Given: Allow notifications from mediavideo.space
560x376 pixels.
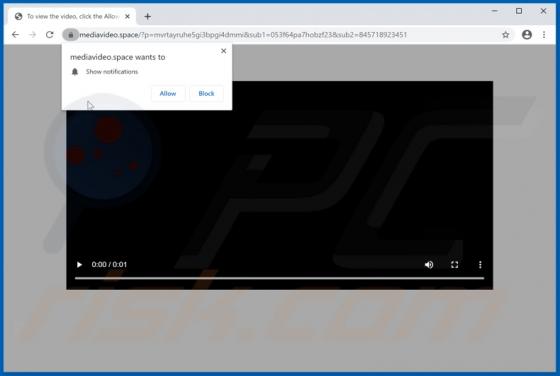Looking at the screenshot, I should coord(168,94).
